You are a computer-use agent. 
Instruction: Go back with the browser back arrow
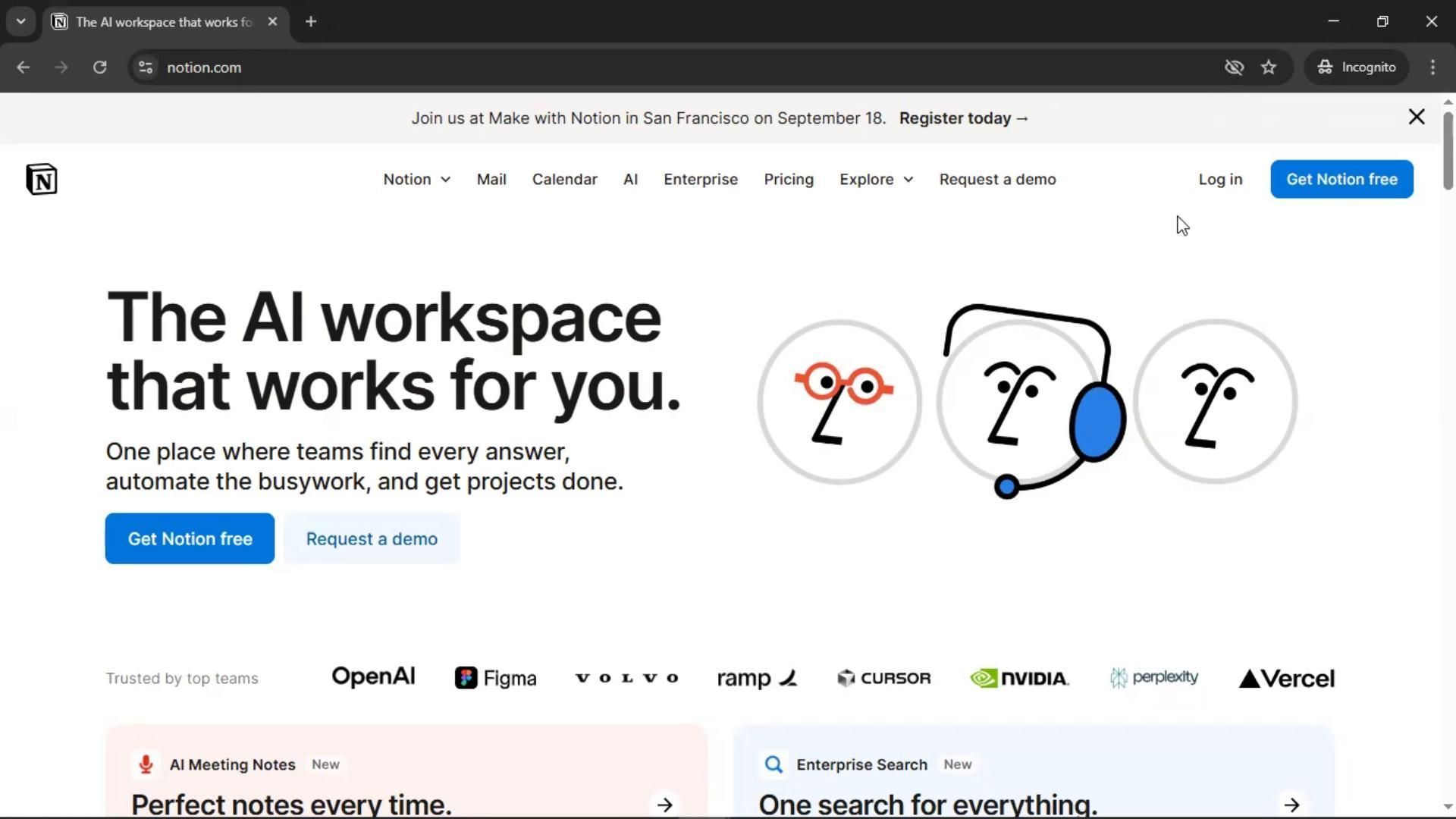click(24, 67)
